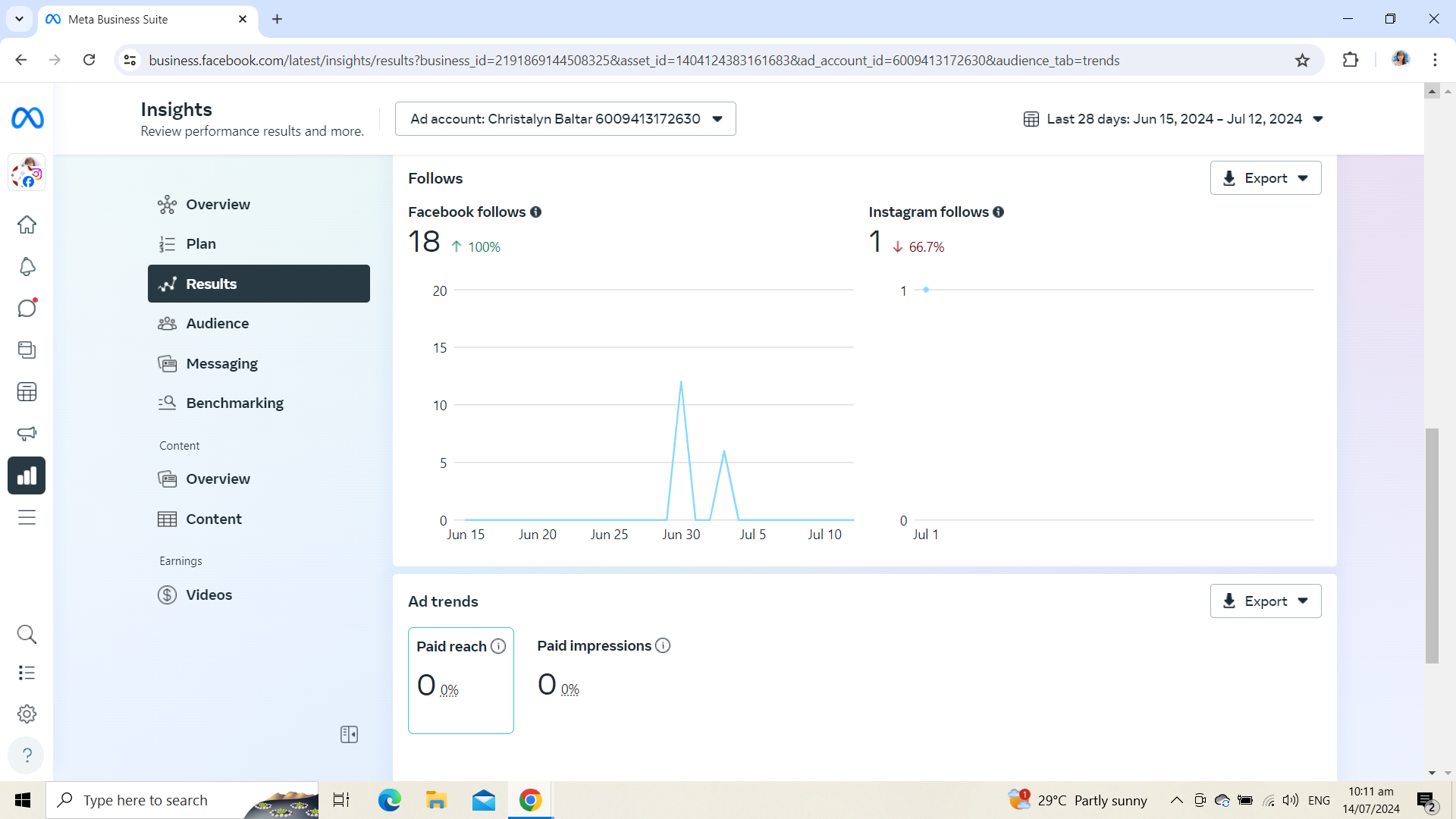Select the Paid reach metric card
The image size is (1456, 819).
coord(461,680)
